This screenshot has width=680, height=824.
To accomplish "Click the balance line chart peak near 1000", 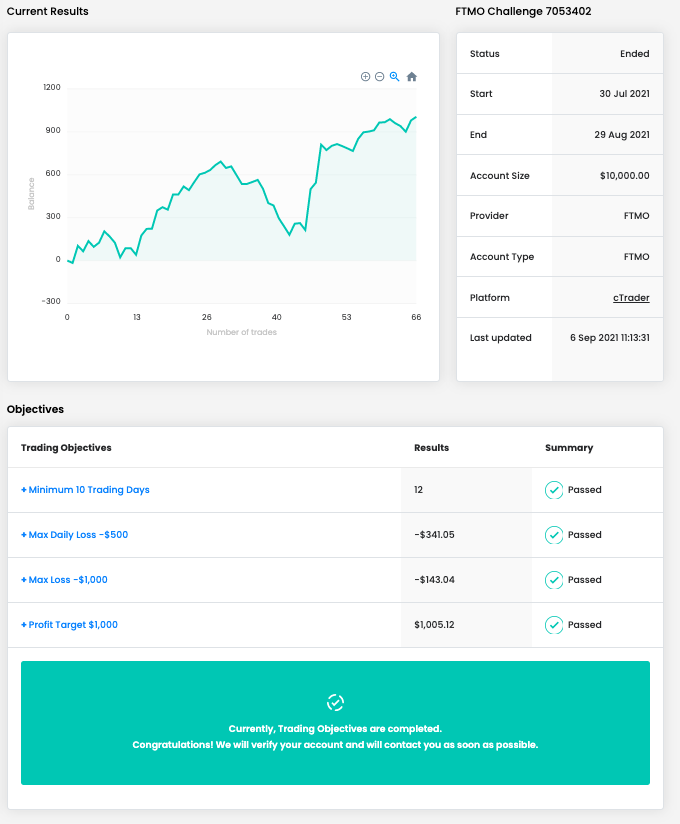I will click(x=416, y=117).
